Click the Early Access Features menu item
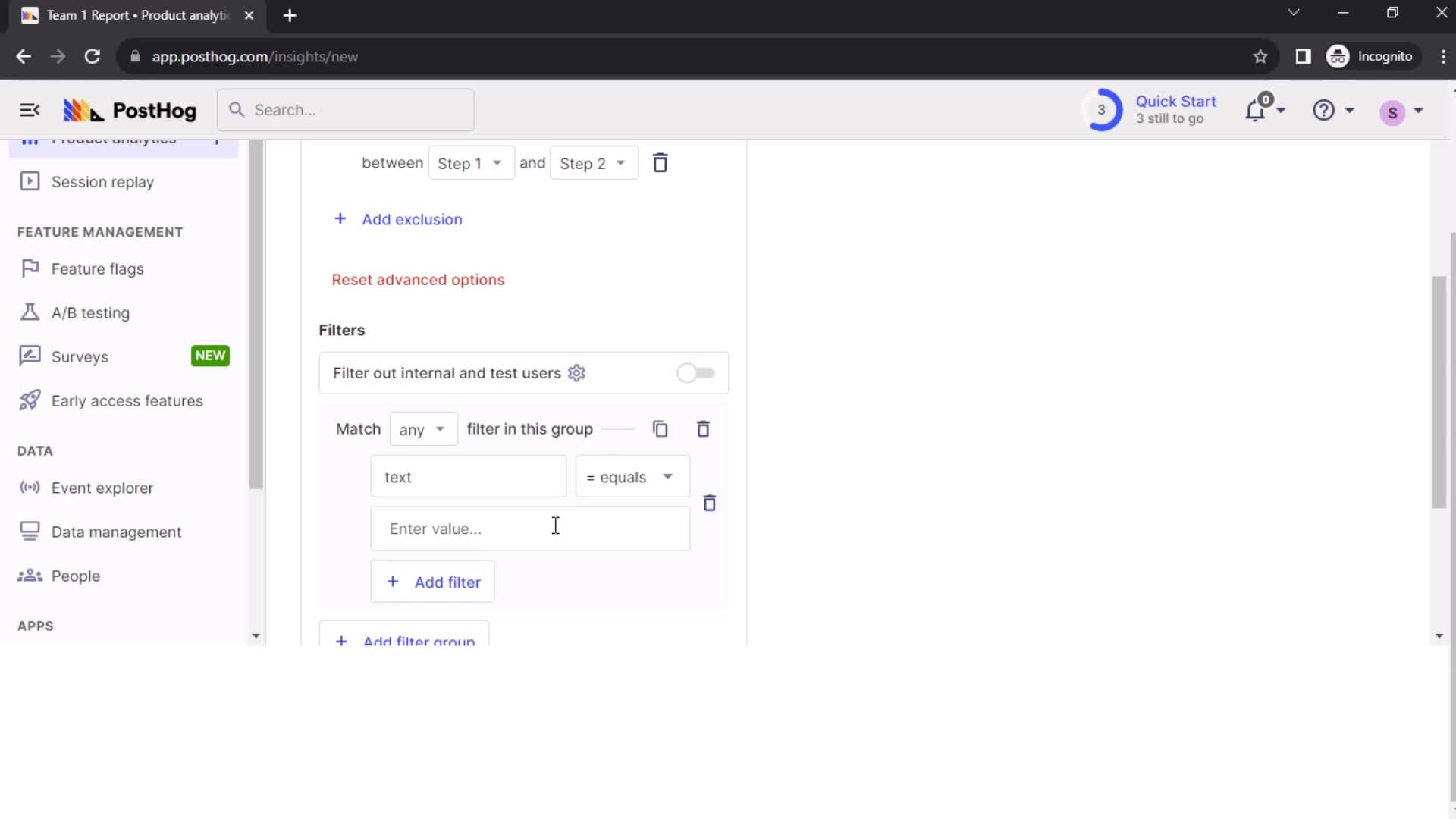This screenshot has width=1456, height=819. 127,400
